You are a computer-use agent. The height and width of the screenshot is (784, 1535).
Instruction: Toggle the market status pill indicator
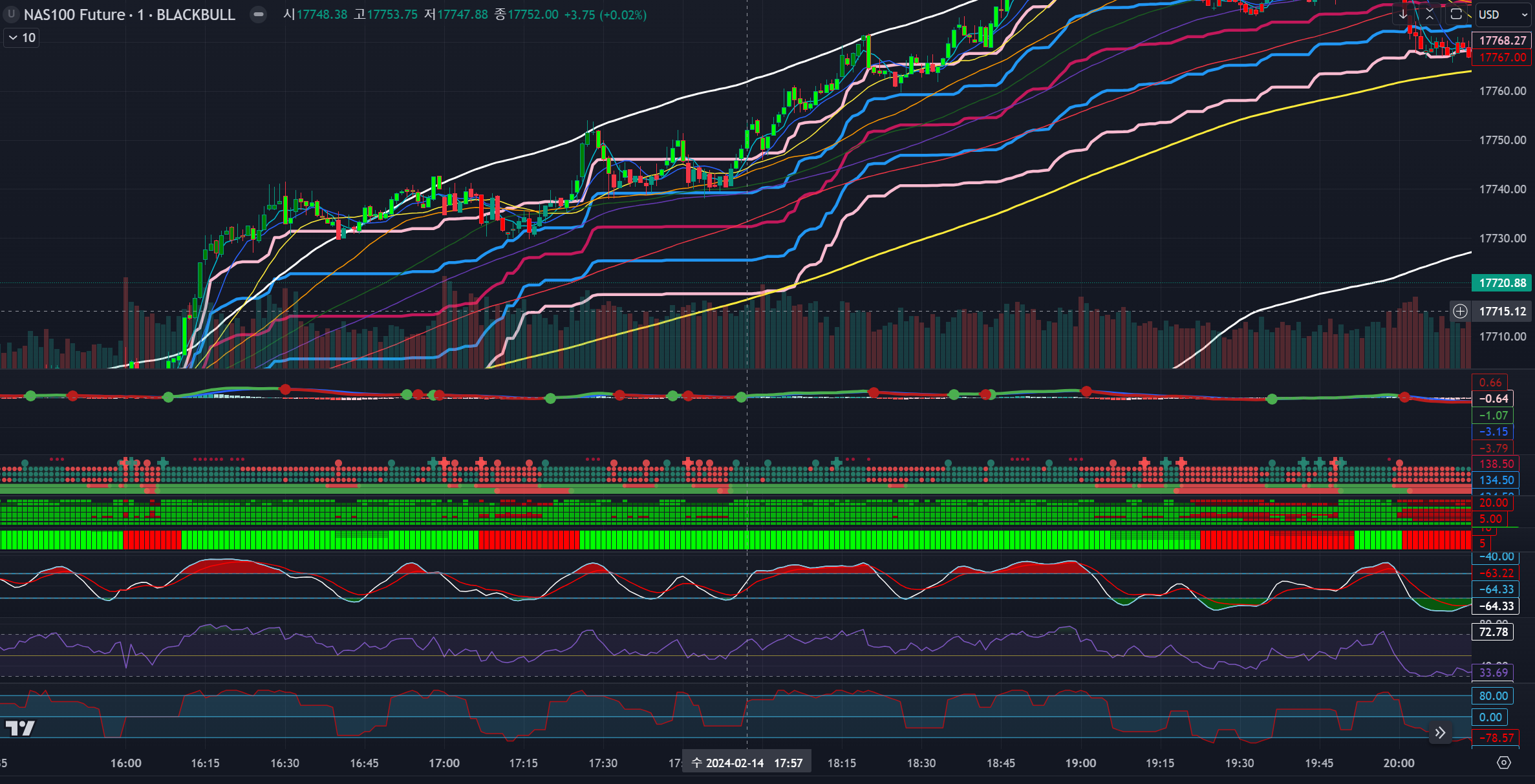[258, 14]
